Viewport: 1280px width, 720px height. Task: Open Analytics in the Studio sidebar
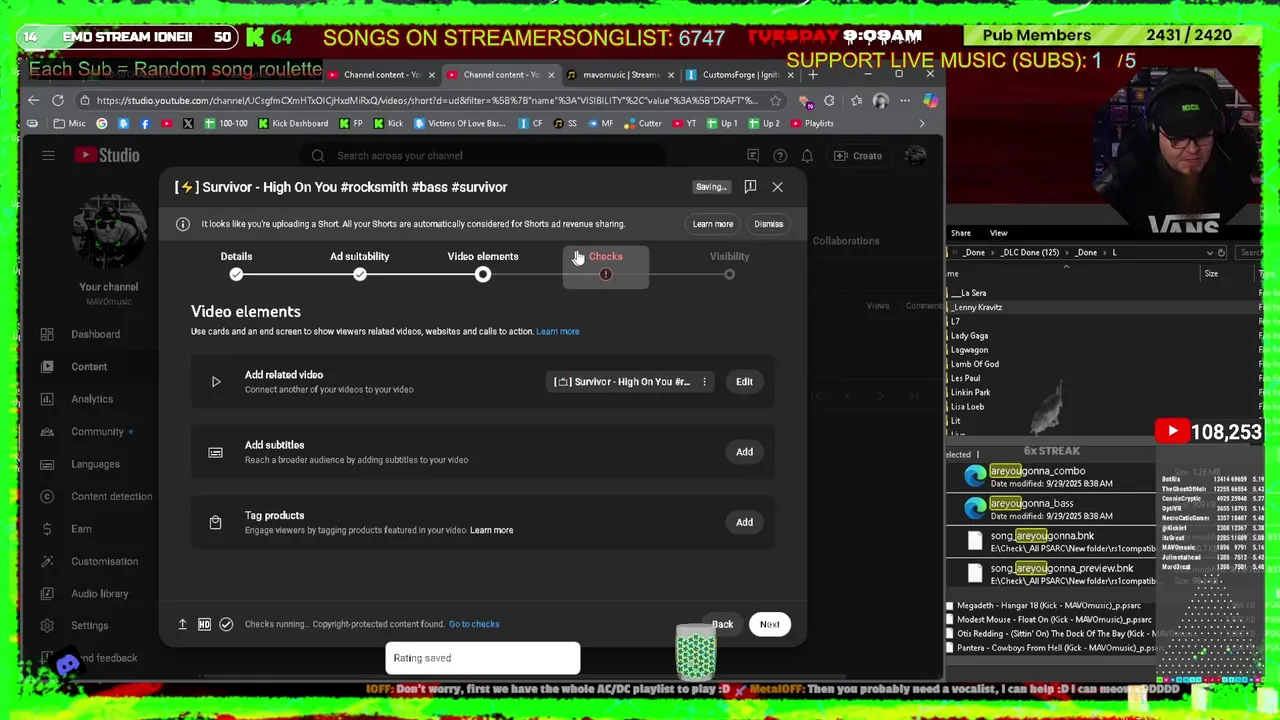coord(91,399)
